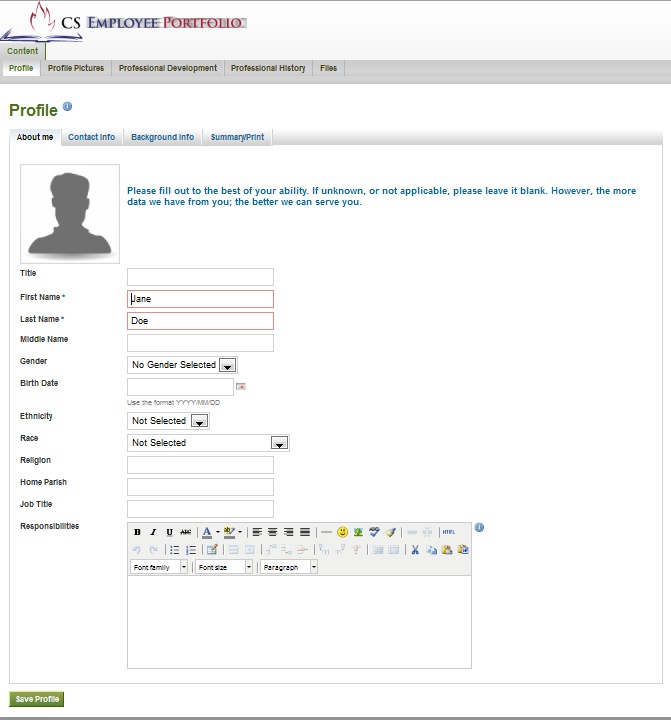Open the birth date calendar picker
The image size is (671, 720).
pyautogui.click(x=241, y=386)
